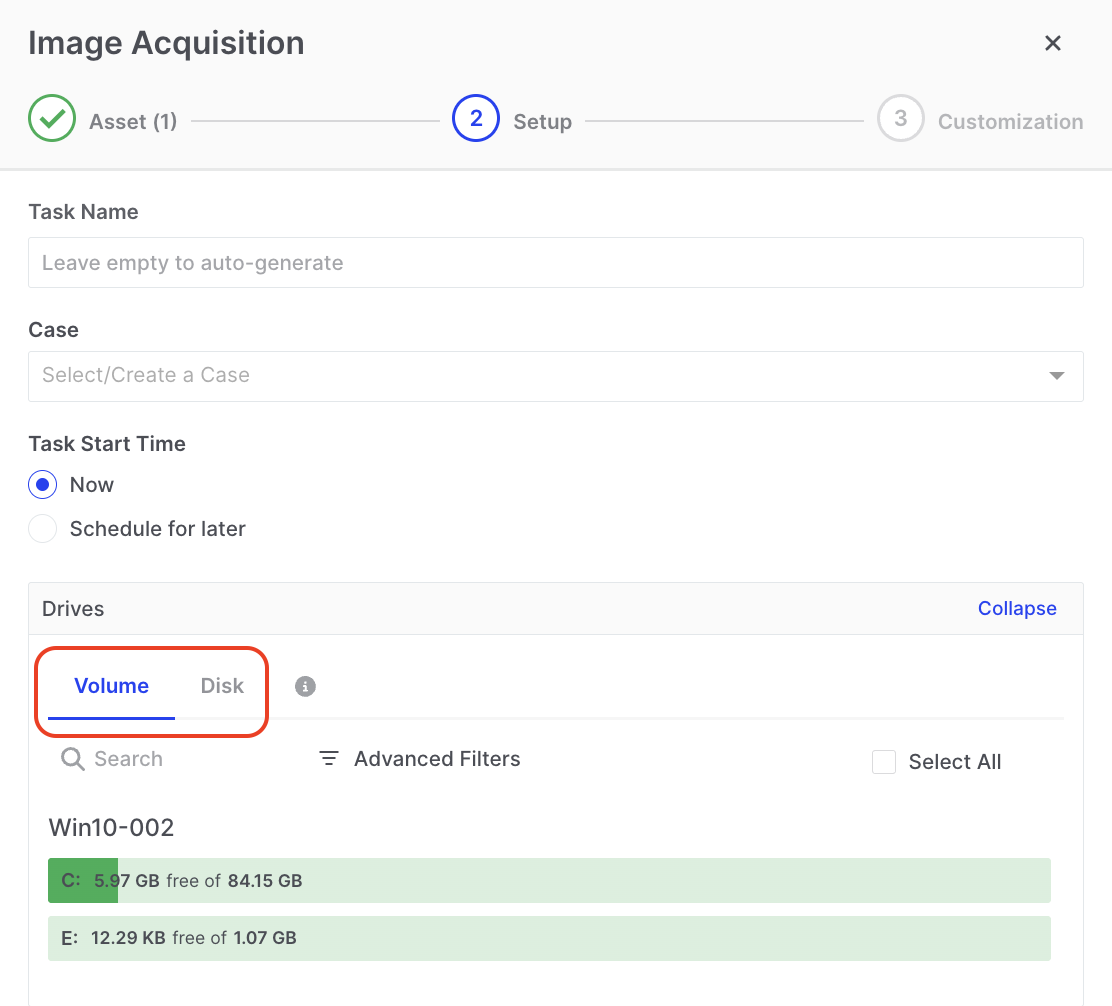Click the search magnifier icon
The height and width of the screenshot is (1006, 1112).
click(72, 759)
